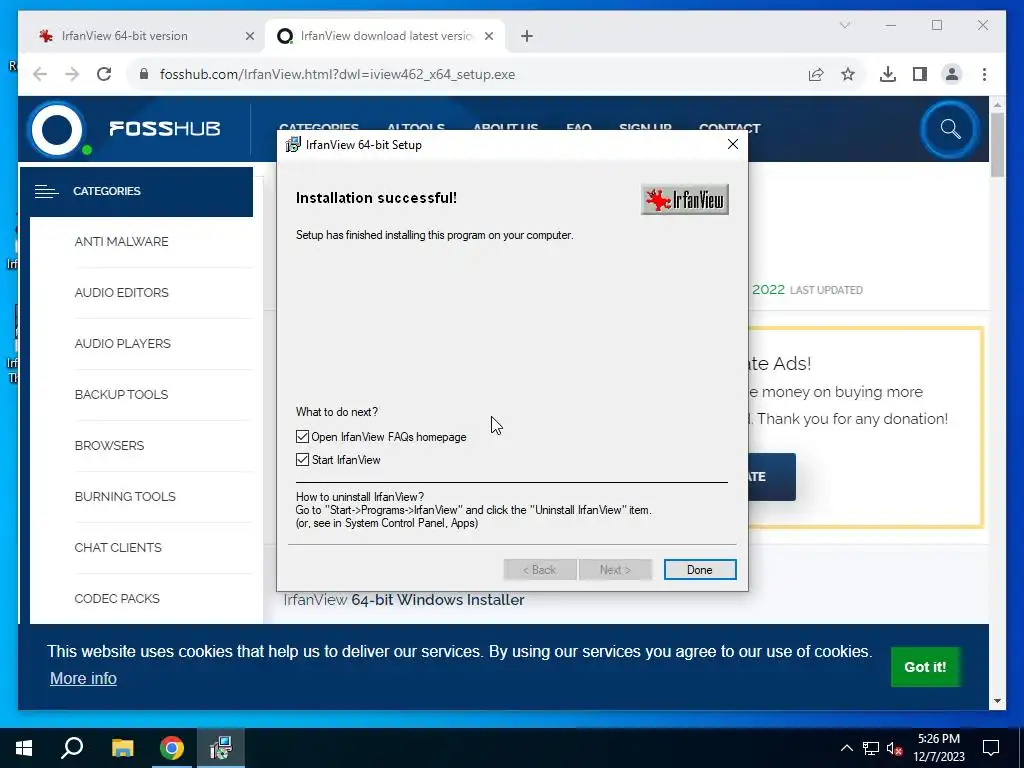Focus the fosshub.com address bar
Image resolution: width=1024 pixels, height=768 pixels.
point(337,74)
